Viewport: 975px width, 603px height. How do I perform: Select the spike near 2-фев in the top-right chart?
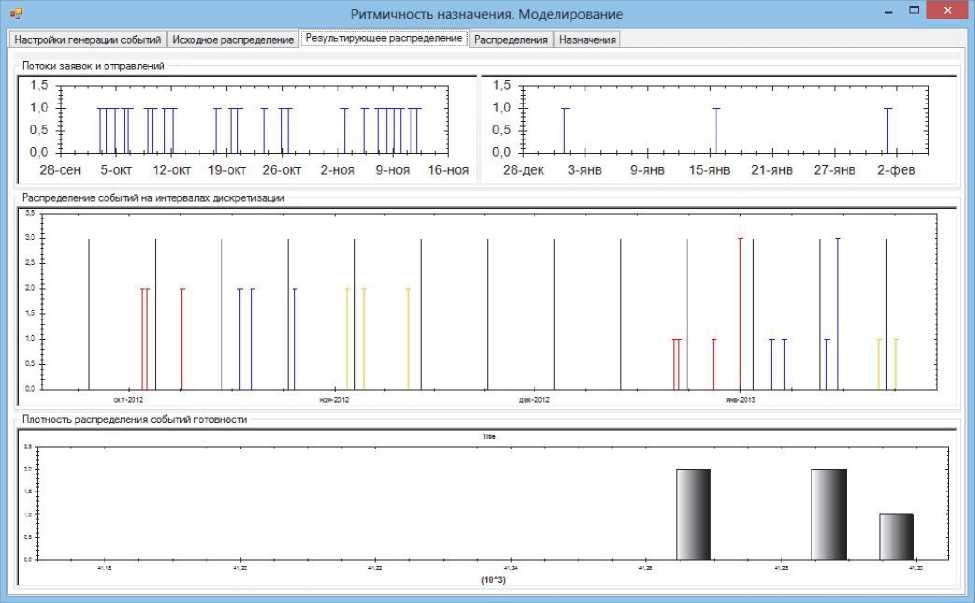887,129
